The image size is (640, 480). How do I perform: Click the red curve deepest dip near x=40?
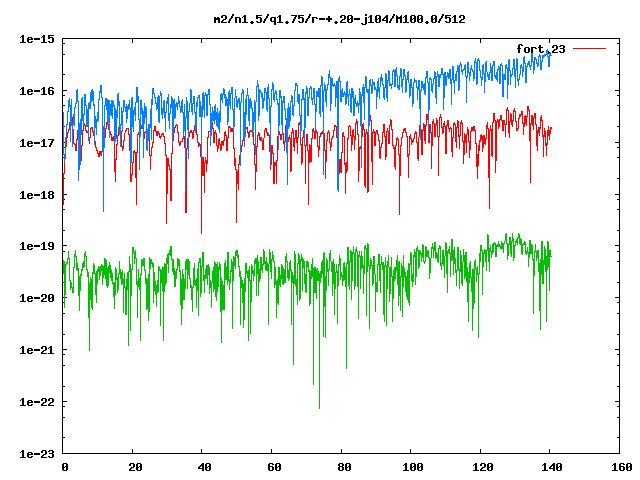click(x=201, y=232)
